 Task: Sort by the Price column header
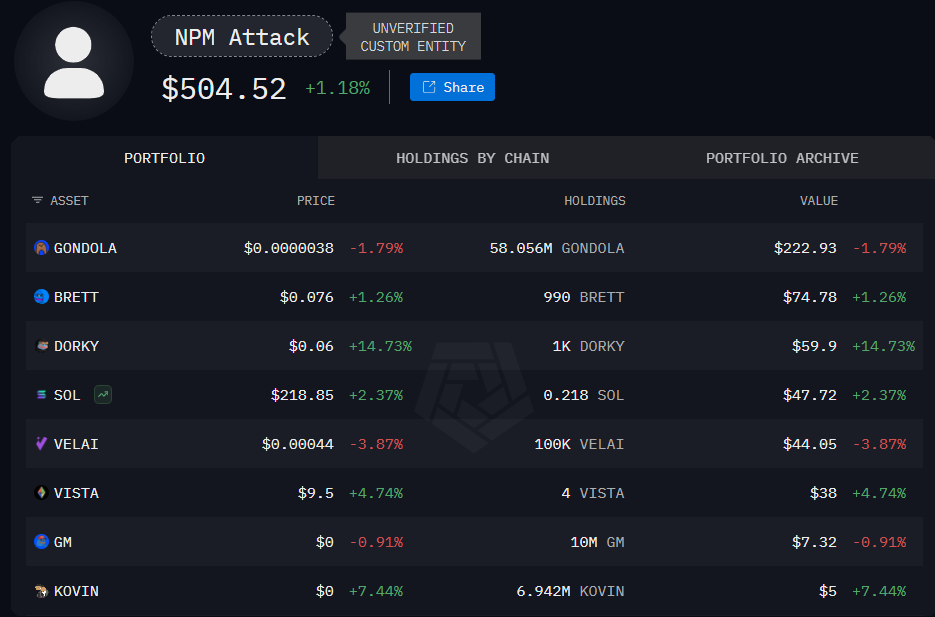pyautogui.click(x=315, y=201)
